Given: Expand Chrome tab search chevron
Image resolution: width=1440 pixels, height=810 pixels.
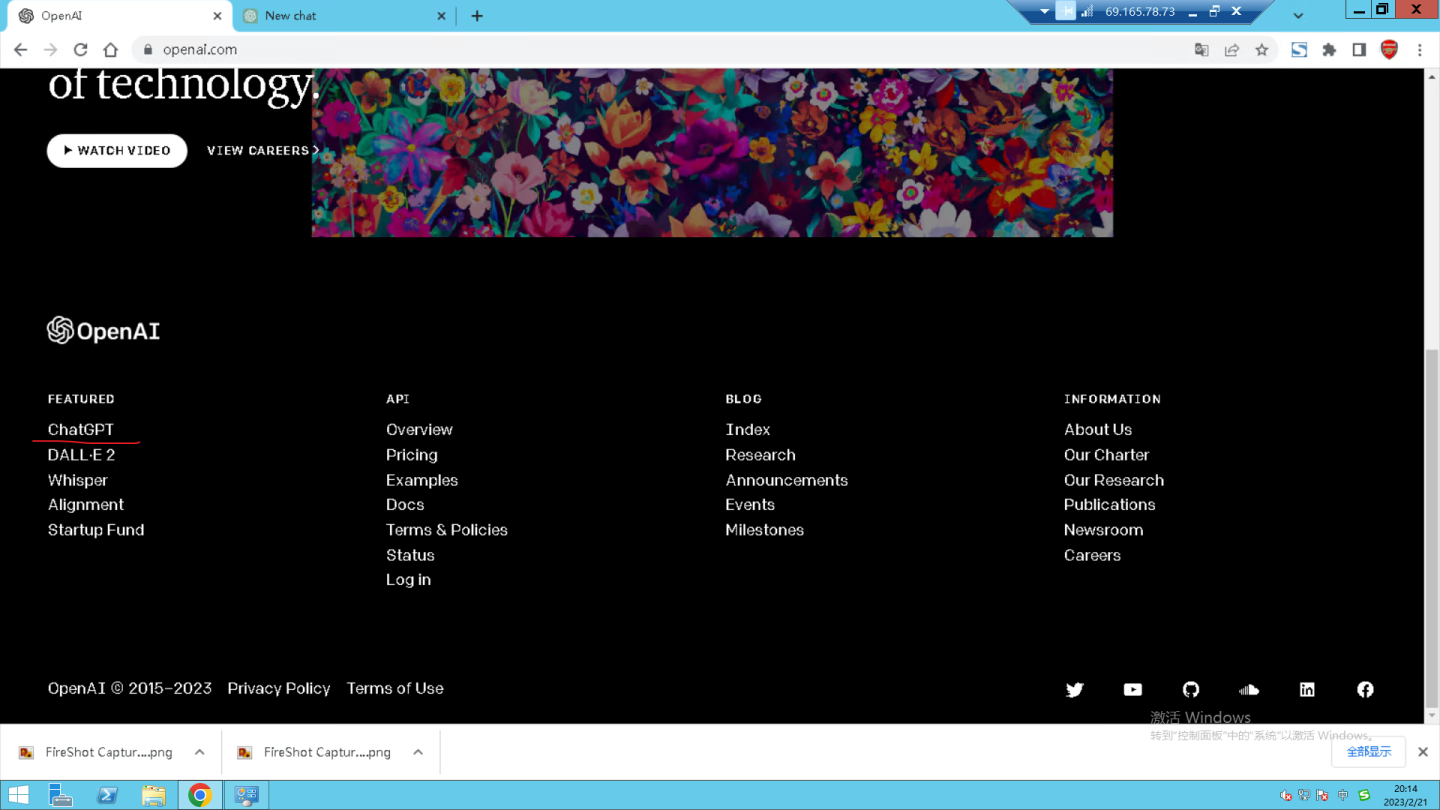Looking at the screenshot, I should click(x=1298, y=16).
